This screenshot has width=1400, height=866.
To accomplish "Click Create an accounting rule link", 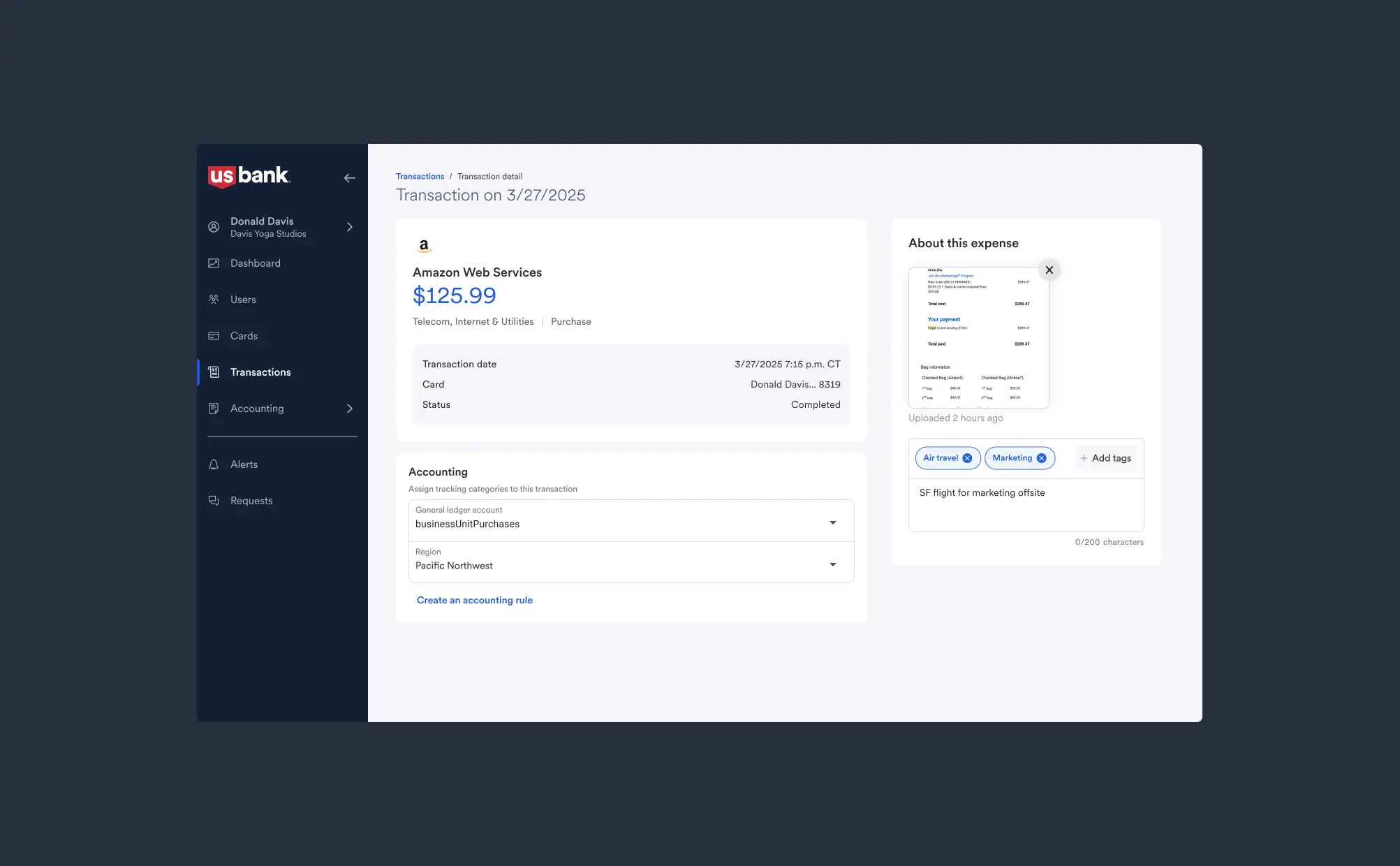I will point(474,600).
